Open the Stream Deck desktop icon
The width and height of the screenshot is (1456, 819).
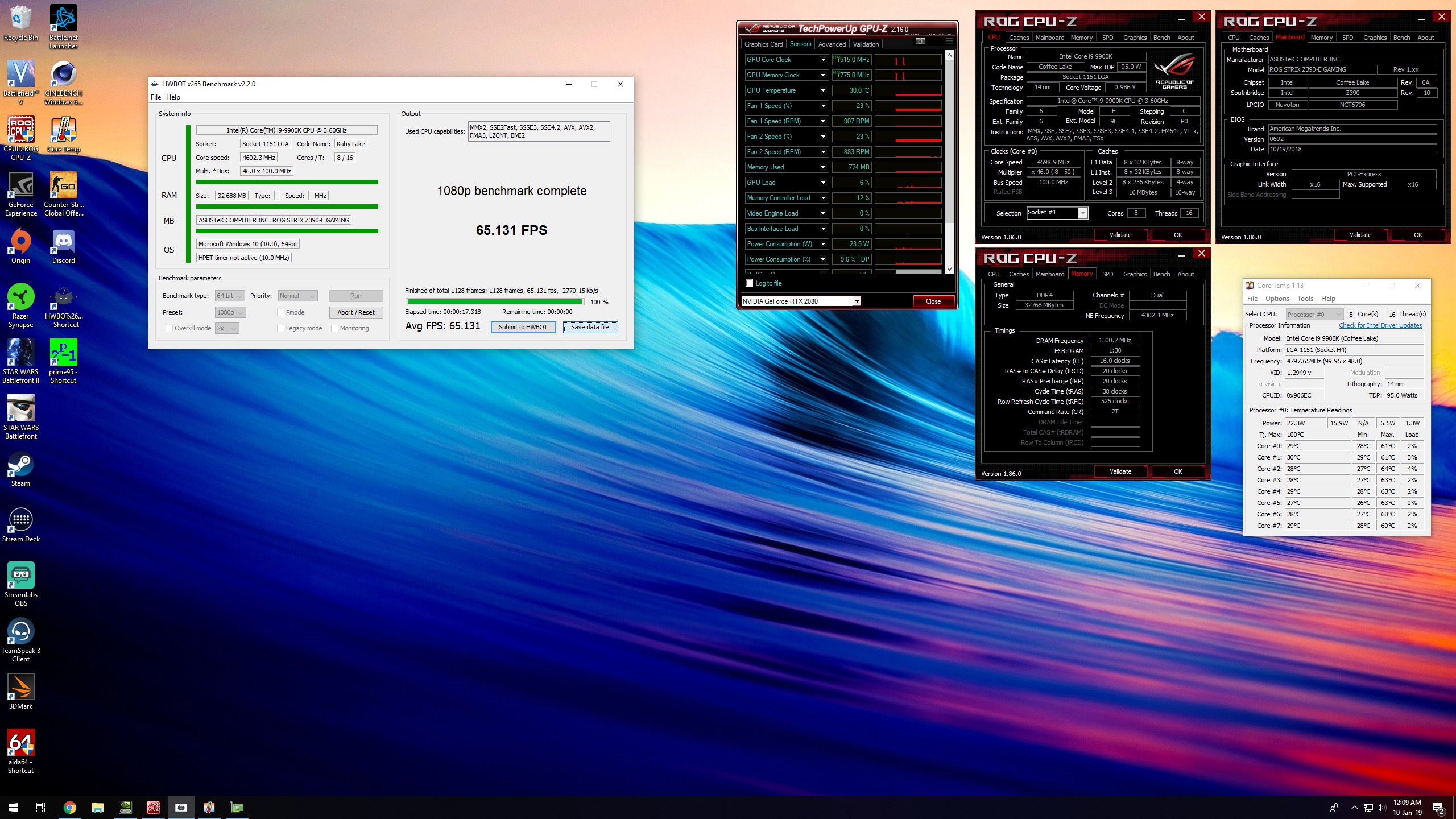21,524
